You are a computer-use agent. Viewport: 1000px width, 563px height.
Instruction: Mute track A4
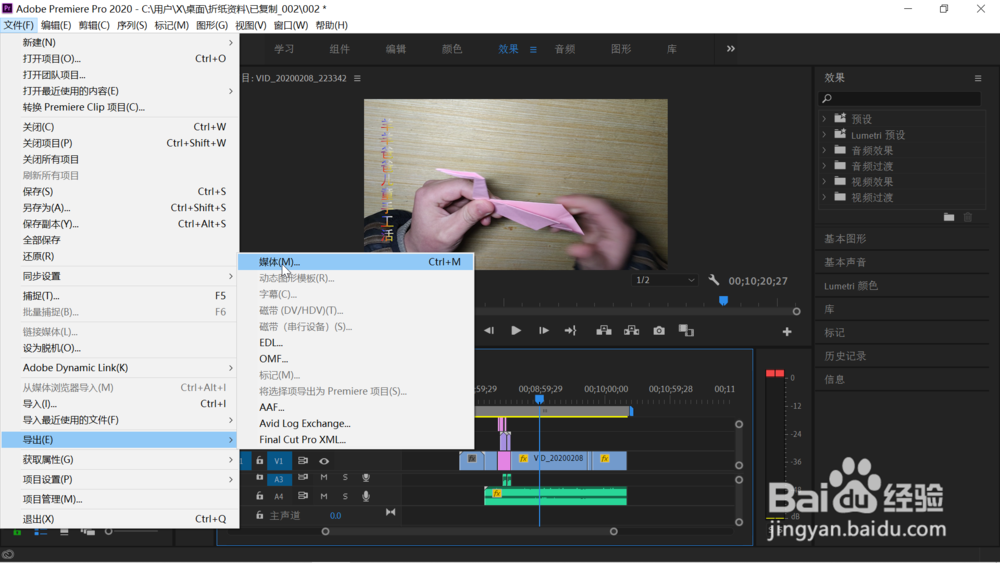324,496
